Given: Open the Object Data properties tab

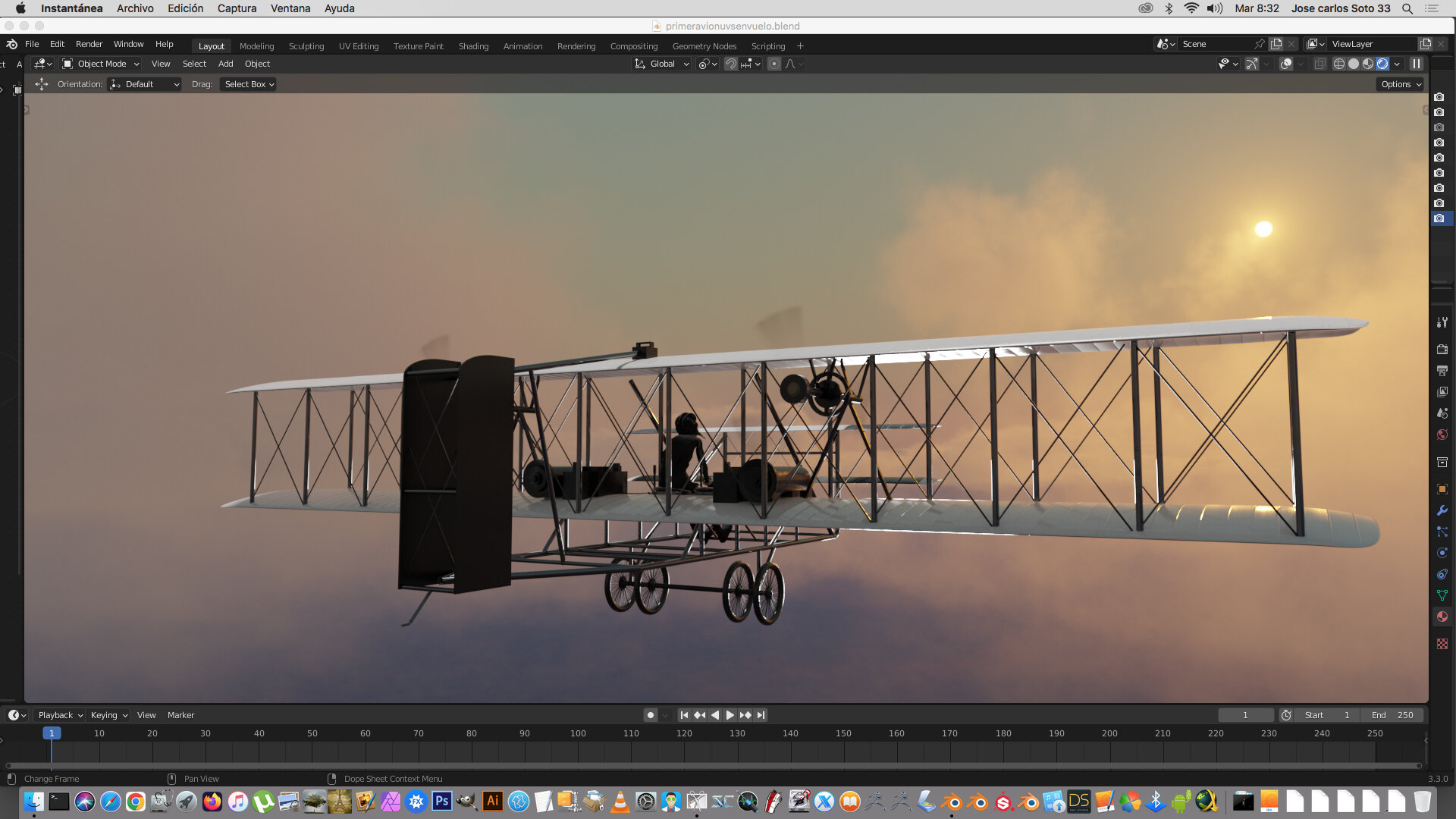Looking at the screenshot, I should (x=1442, y=595).
